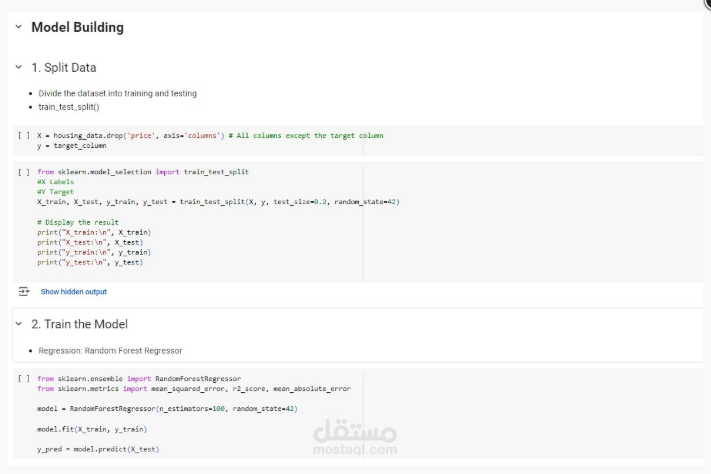Click the Show hidden output link
Image resolution: width=711 pixels, height=474 pixels.
tap(73, 292)
